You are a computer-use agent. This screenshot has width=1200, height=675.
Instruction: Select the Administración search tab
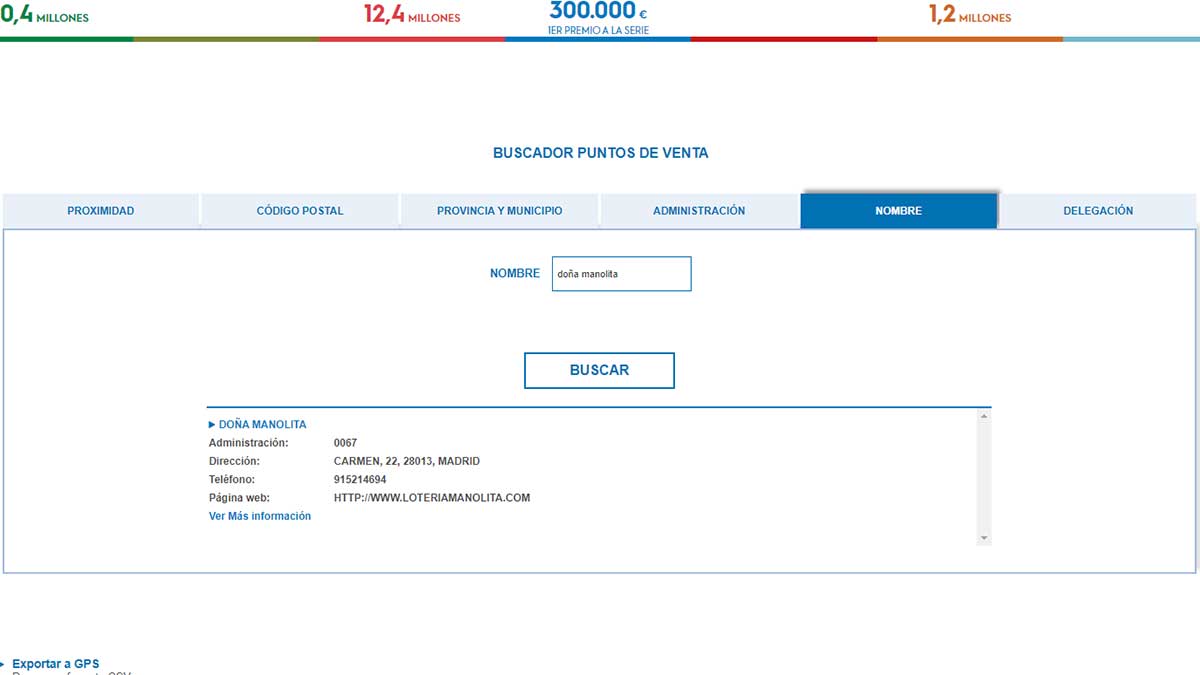click(x=699, y=211)
